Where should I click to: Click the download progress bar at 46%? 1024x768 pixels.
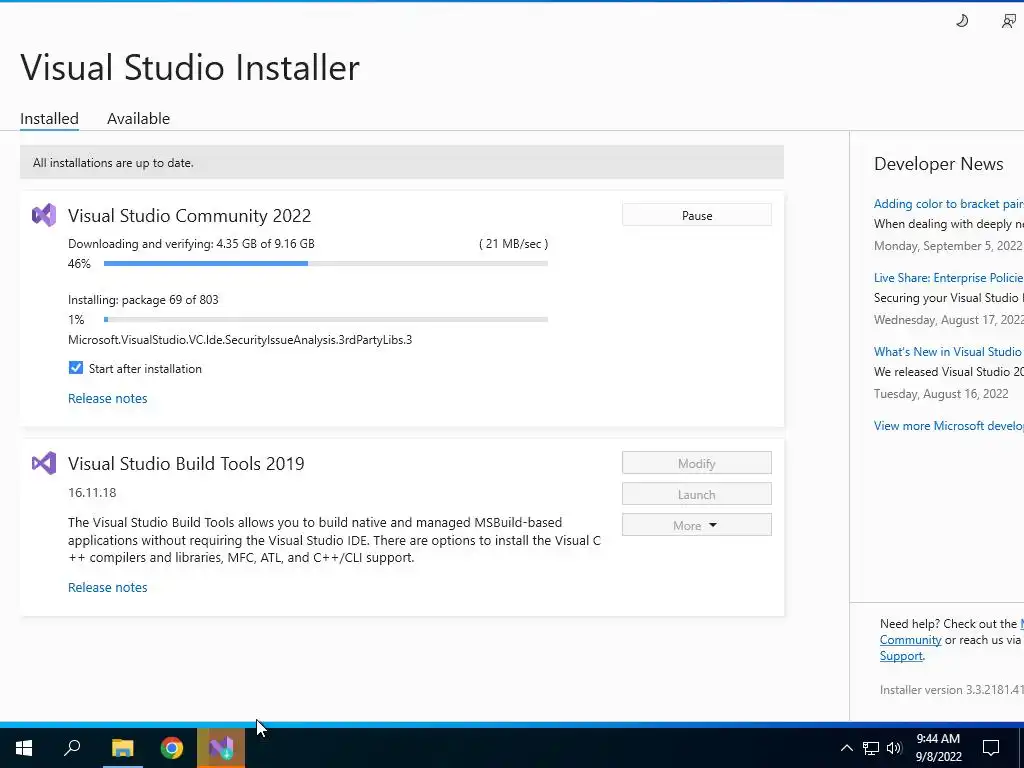click(x=325, y=263)
